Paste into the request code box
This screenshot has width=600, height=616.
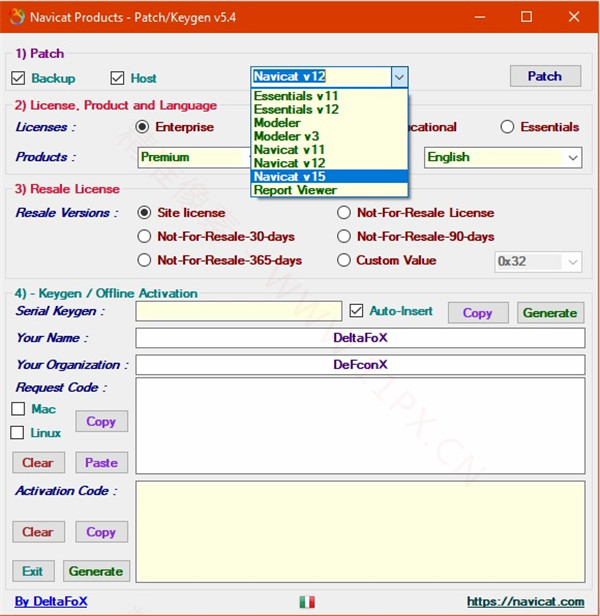101,462
